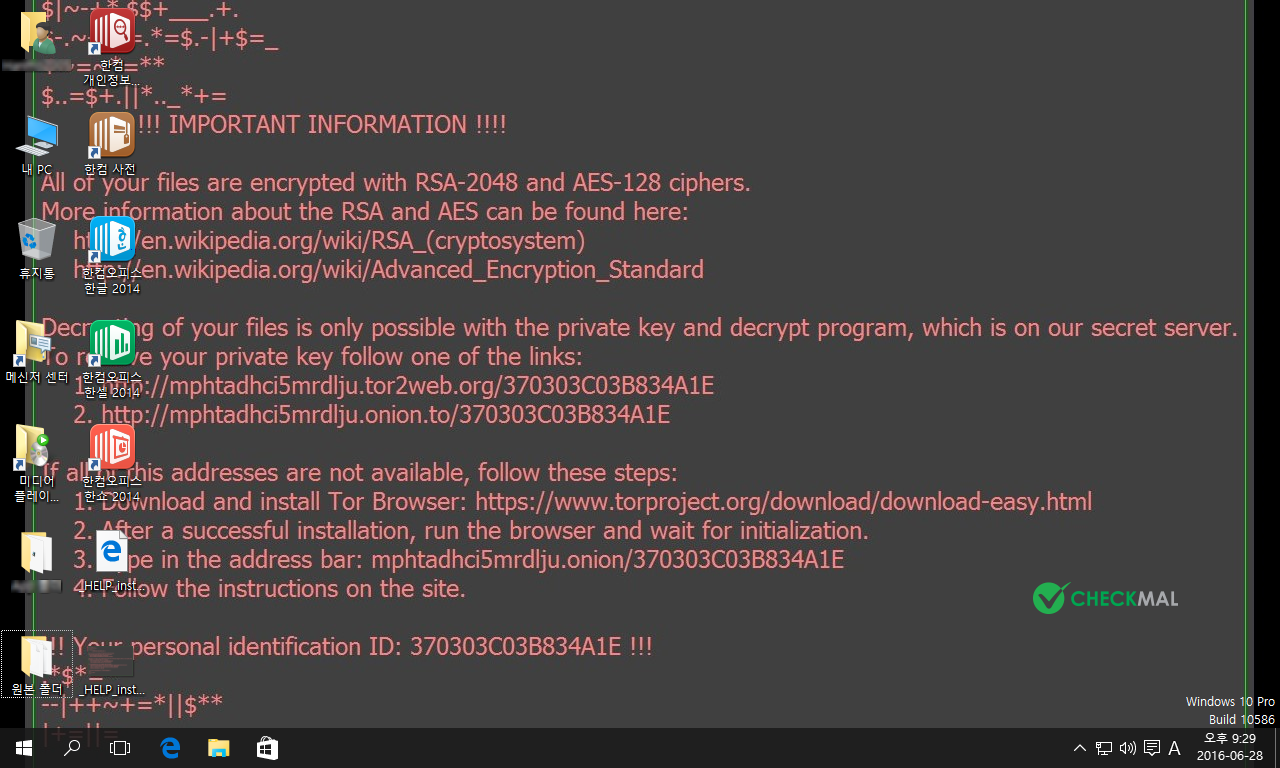Image resolution: width=1280 pixels, height=768 pixels.
Task: Click the 한컴 사전 dictionary icon
Action: coord(111,135)
